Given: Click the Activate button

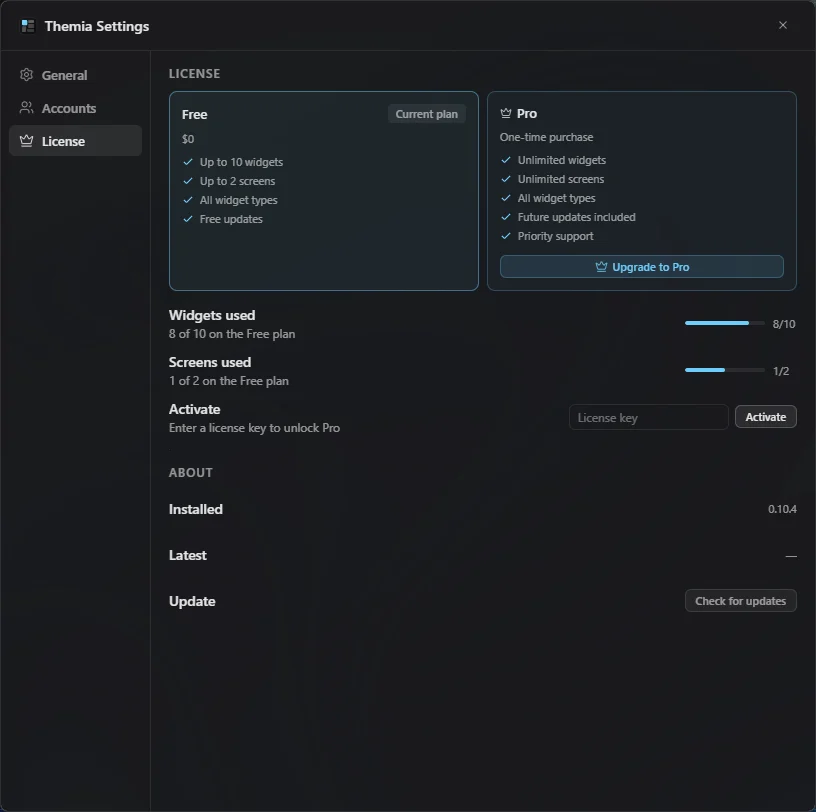Looking at the screenshot, I should [766, 417].
